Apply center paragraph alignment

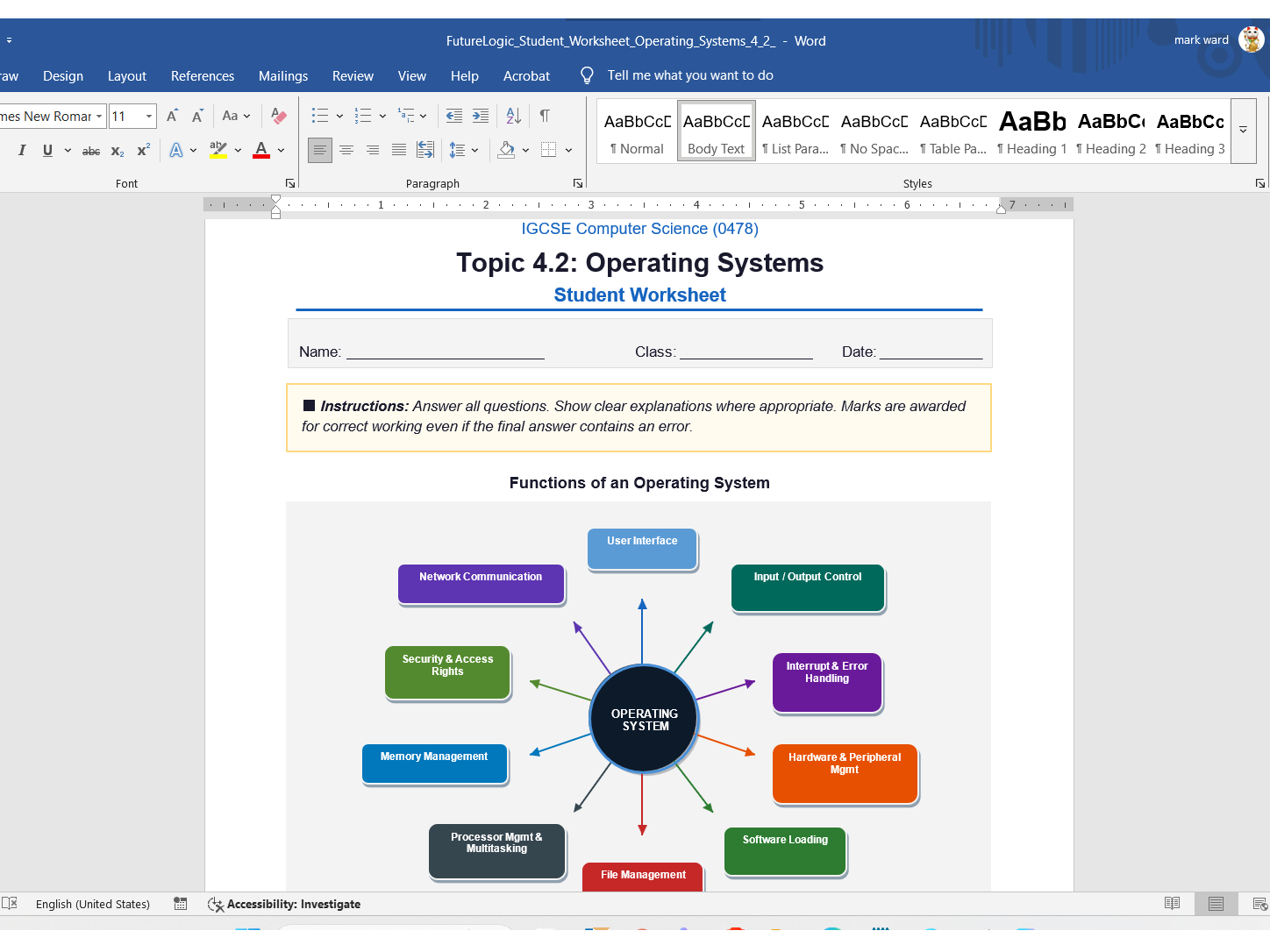pos(346,150)
